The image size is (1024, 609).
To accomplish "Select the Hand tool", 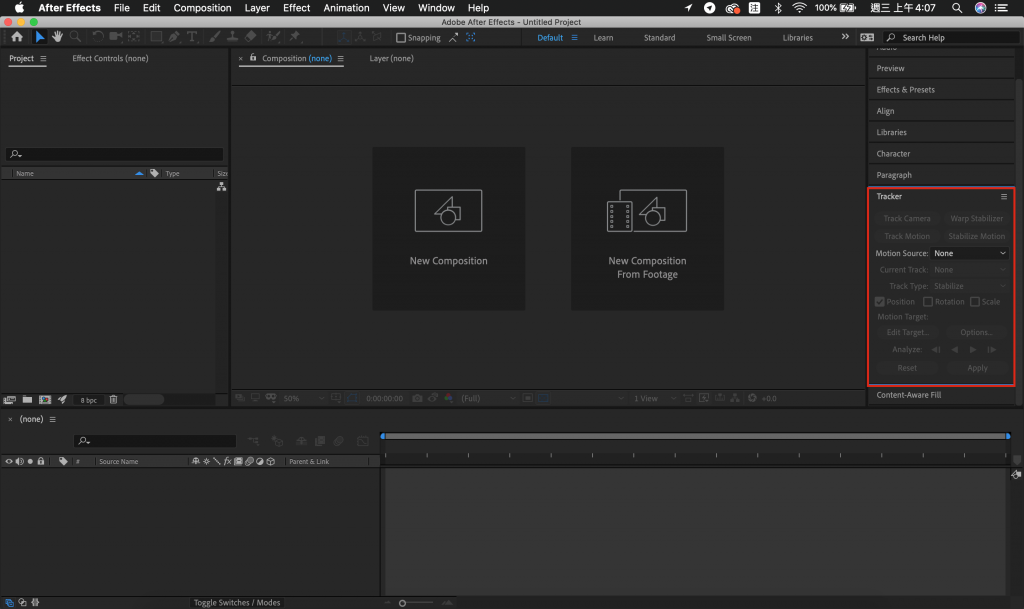I will (x=58, y=37).
